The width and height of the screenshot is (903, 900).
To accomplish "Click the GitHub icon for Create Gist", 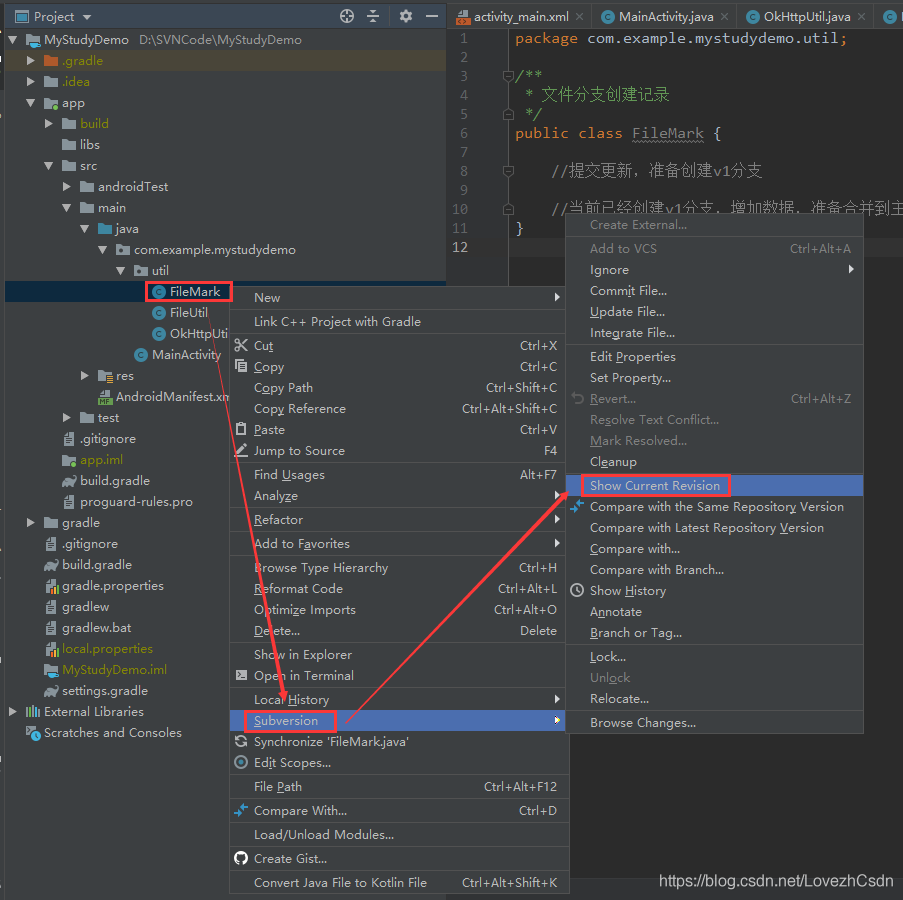I will [241, 859].
